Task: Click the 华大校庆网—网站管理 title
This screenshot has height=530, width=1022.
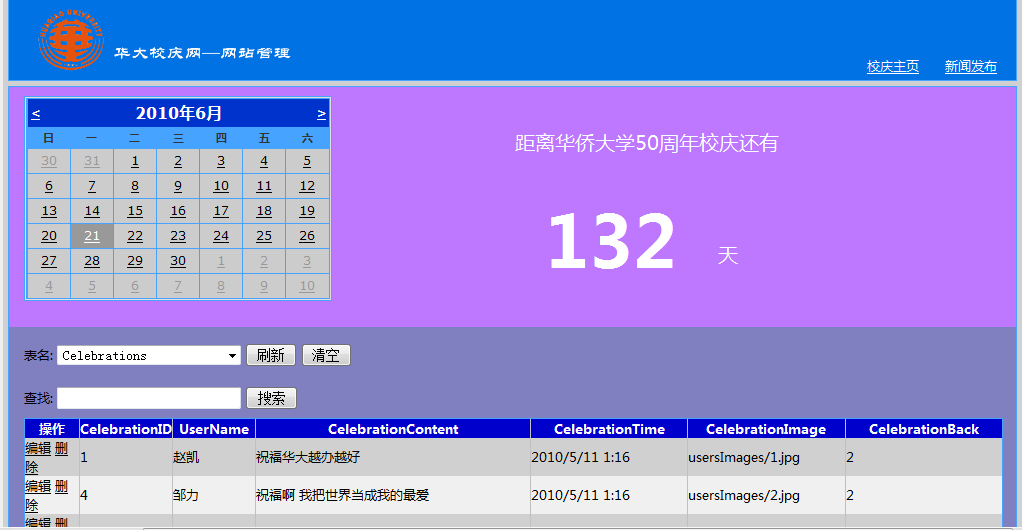Action: (202, 53)
